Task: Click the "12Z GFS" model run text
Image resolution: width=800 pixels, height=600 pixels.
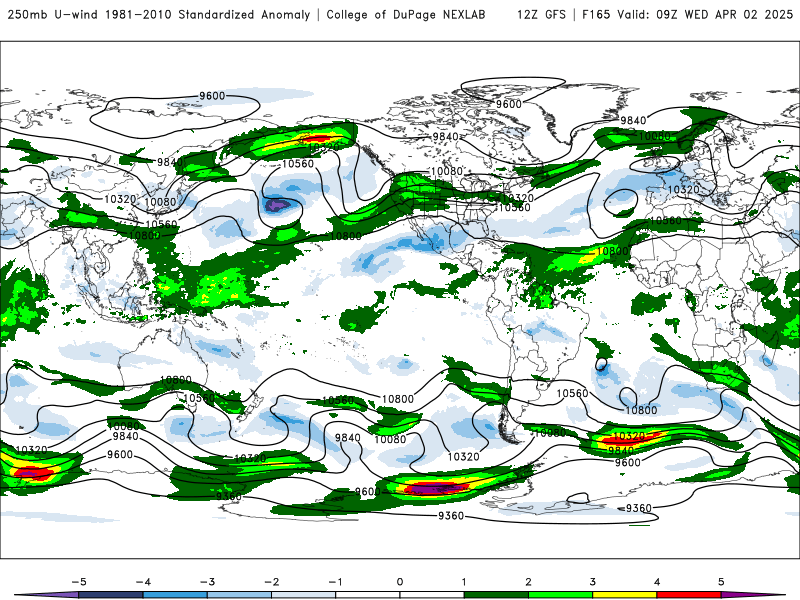Action: click(x=541, y=15)
